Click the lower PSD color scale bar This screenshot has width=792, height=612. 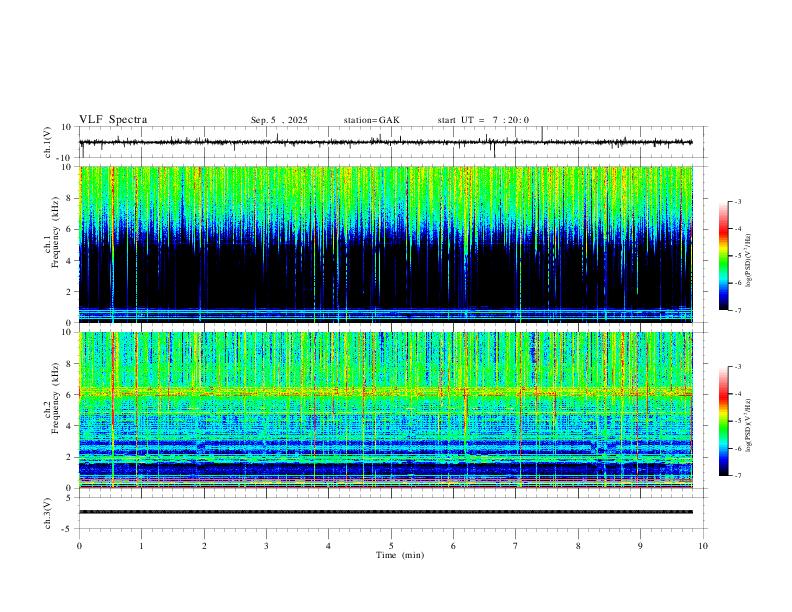724,421
